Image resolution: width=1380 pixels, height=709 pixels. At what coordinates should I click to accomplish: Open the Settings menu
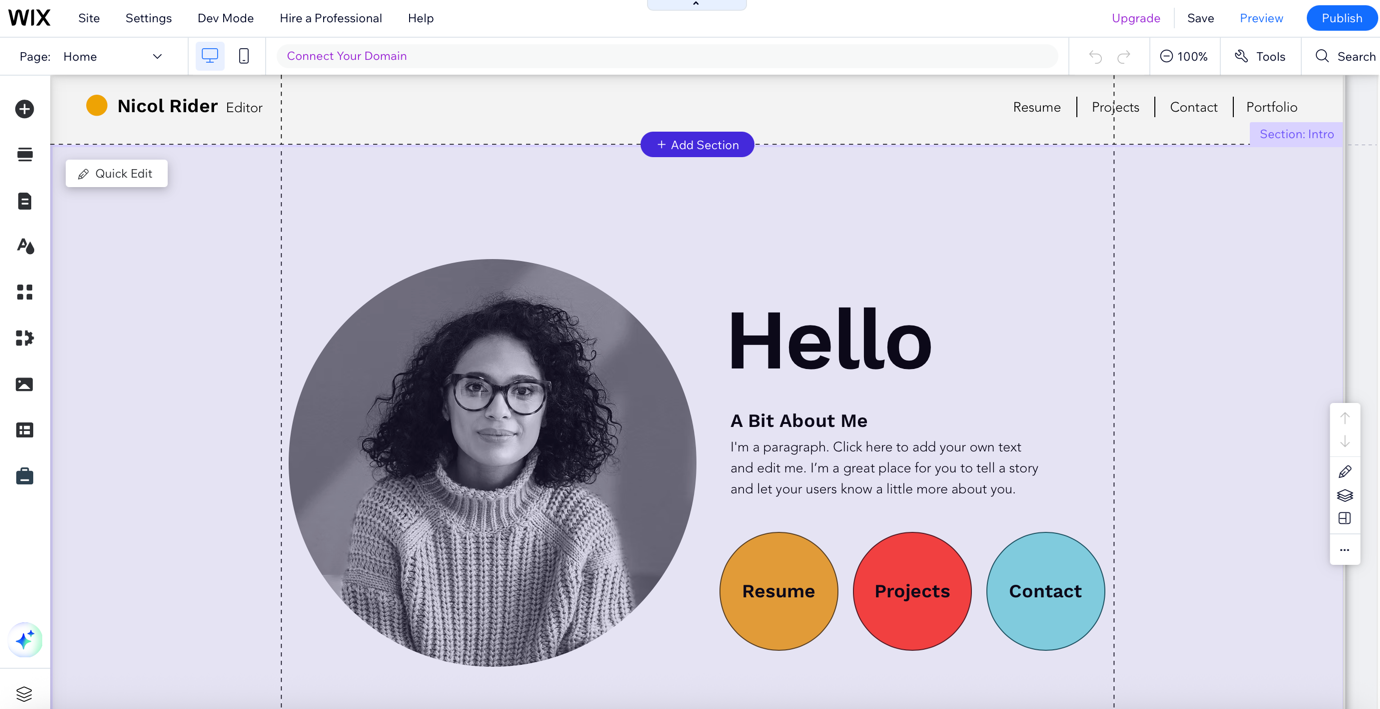[x=148, y=18]
